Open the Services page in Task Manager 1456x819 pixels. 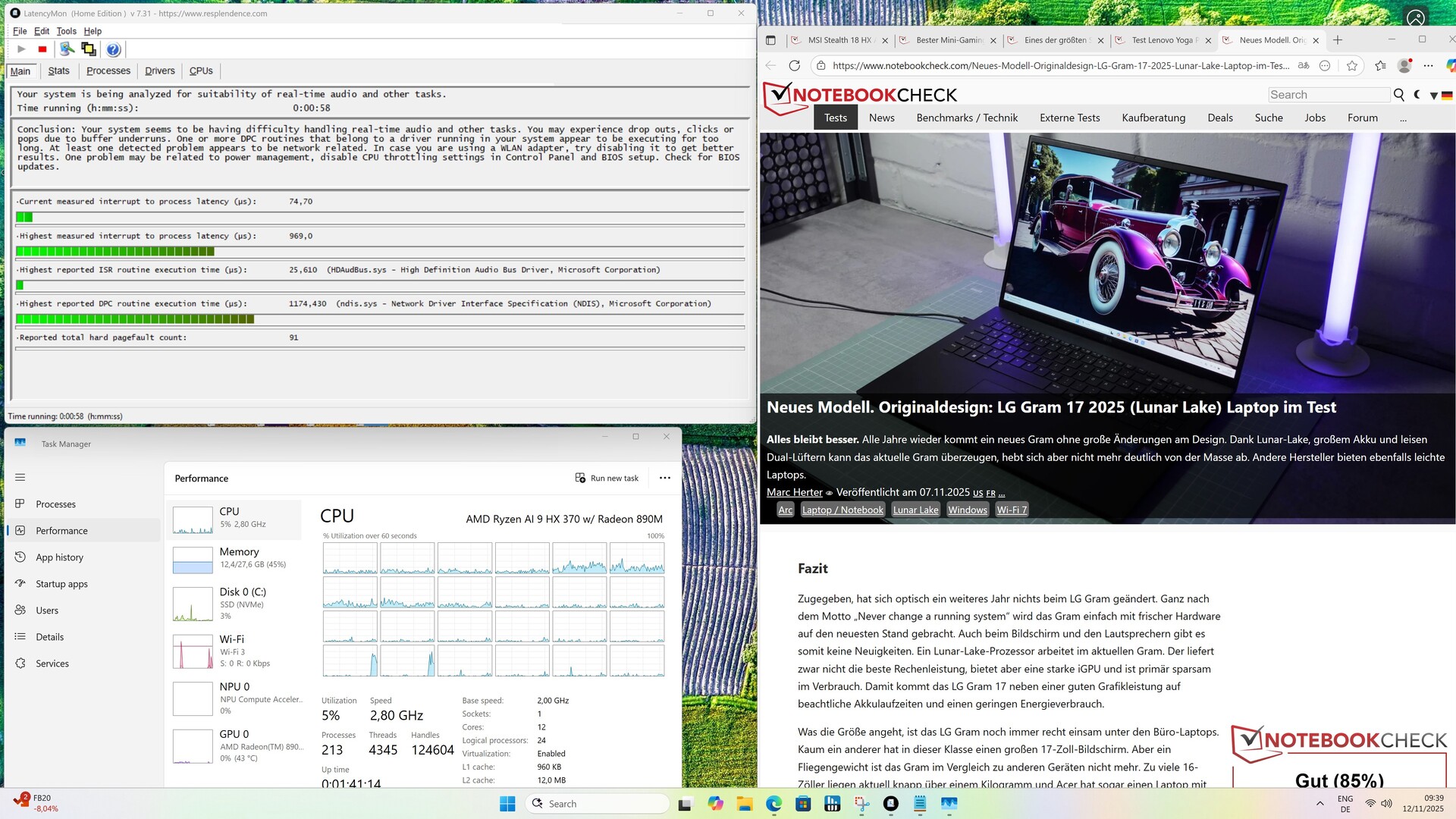click(52, 664)
